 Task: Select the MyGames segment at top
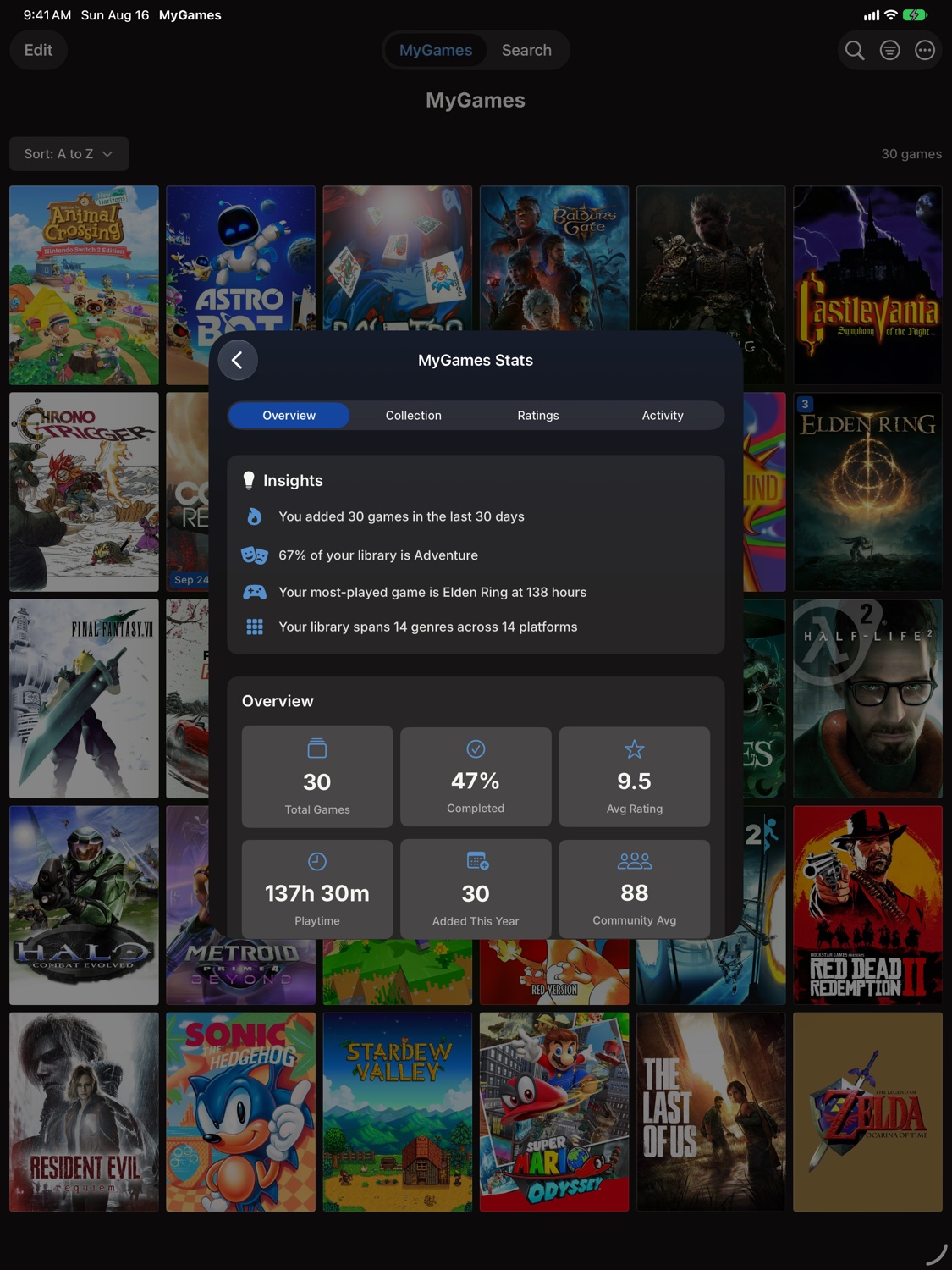click(x=436, y=50)
